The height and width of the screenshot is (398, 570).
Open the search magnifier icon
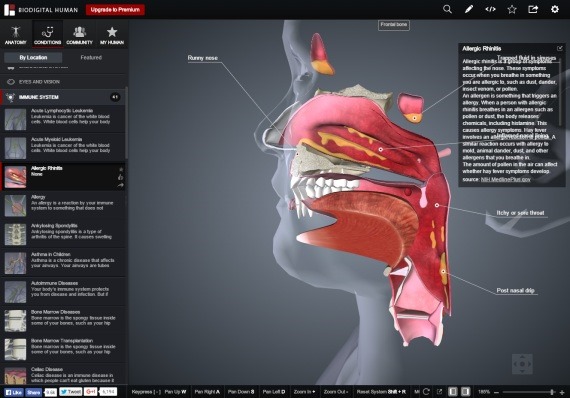coord(447,9)
